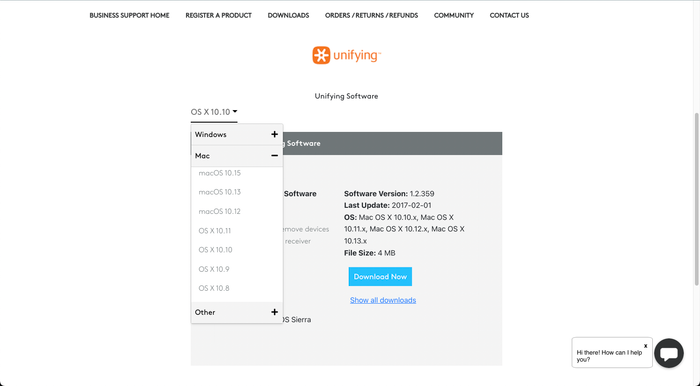Screen dimensions: 700x386
Task: Open the Contact Us nav link
Action: [509, 15]
